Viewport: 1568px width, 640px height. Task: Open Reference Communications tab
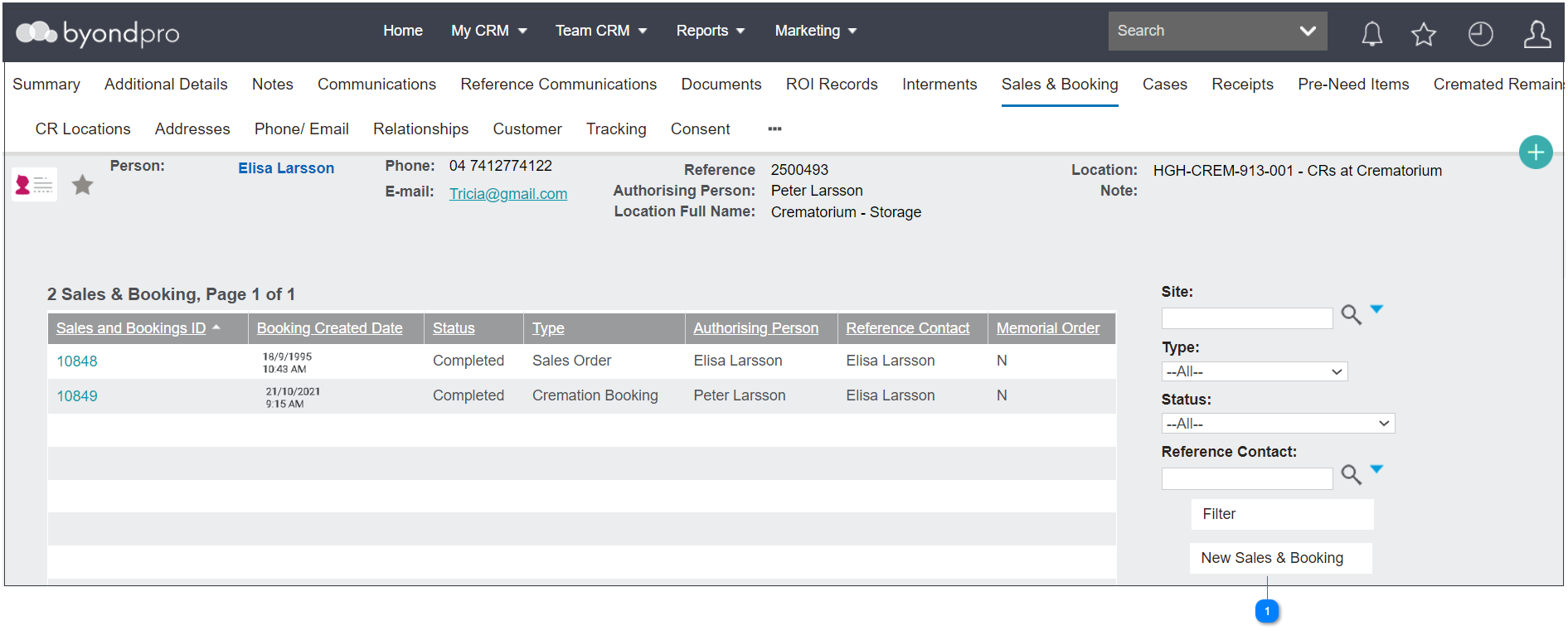559,85
